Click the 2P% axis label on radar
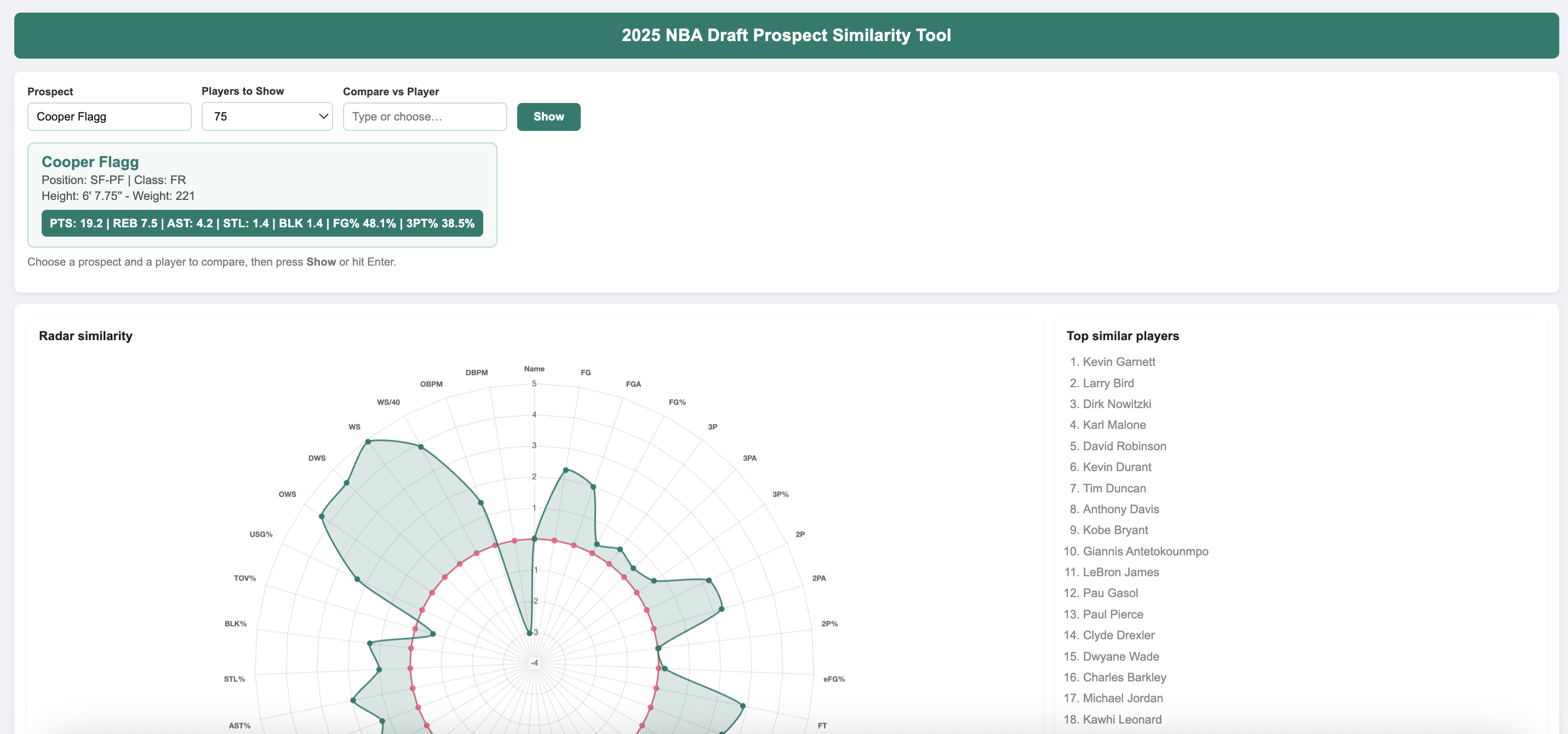Image resolution: width=1568 pixels, height=734 pixels. [829, 624]
